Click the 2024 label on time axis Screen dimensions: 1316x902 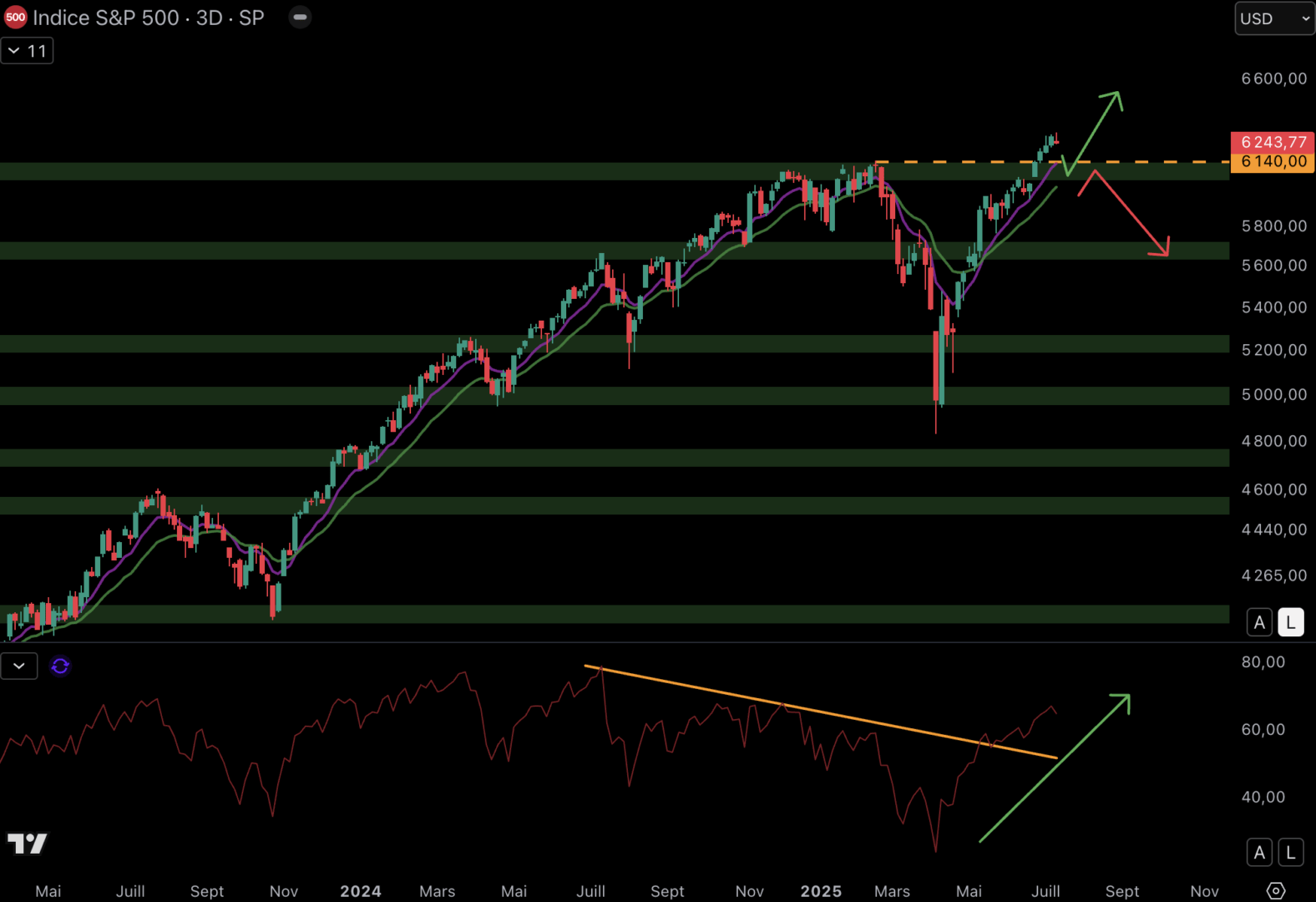click(x=361, y=891)
